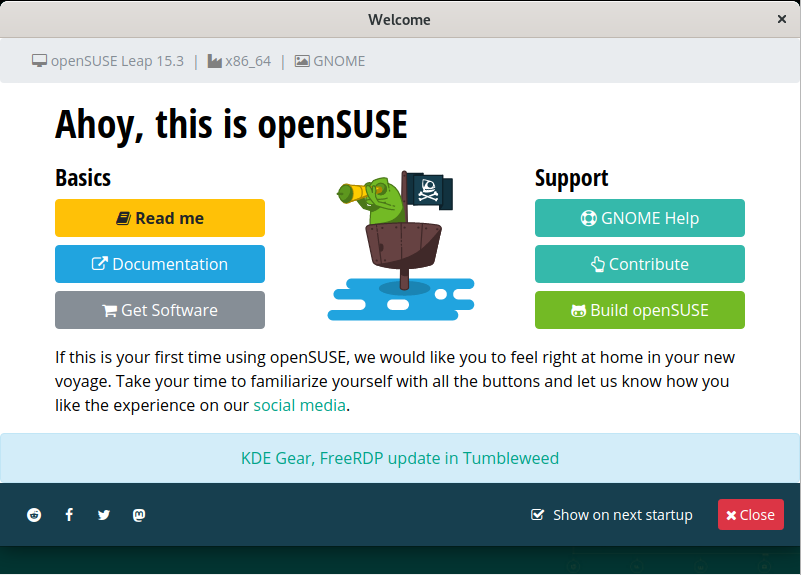Click the red Close button
Viewport: 801px width, 575px height.
750,514
